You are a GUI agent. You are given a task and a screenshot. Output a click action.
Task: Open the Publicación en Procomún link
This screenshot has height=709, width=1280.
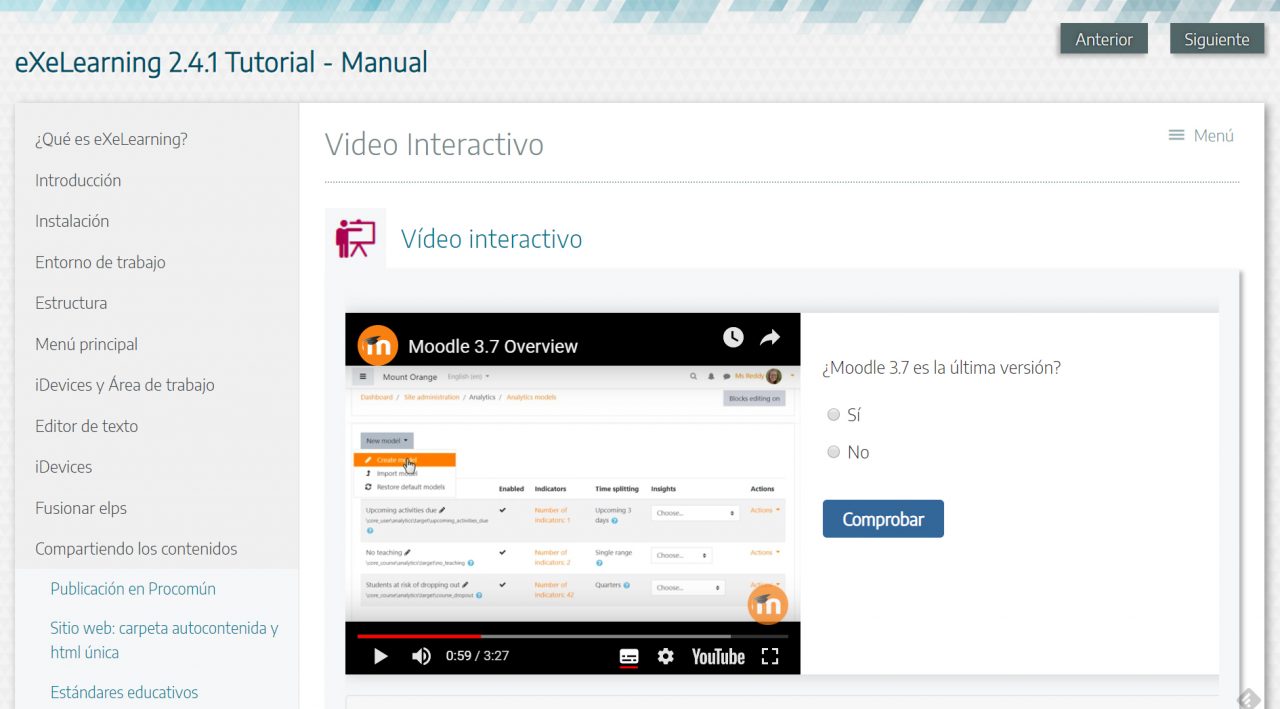coord(133,588)
